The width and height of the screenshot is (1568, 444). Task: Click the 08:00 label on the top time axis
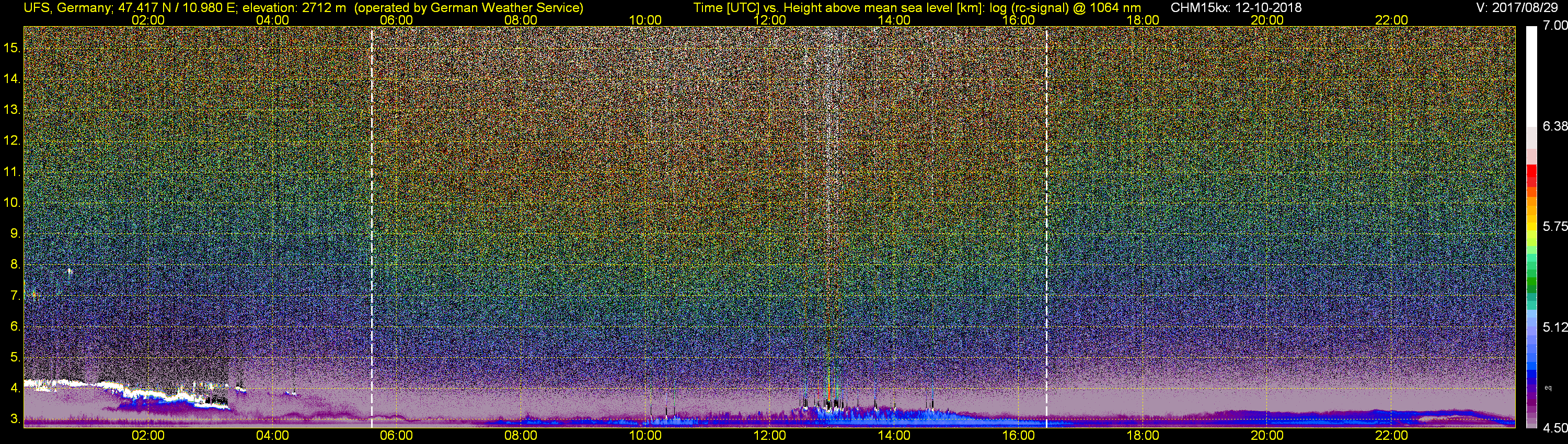click(x=521, y=20)
